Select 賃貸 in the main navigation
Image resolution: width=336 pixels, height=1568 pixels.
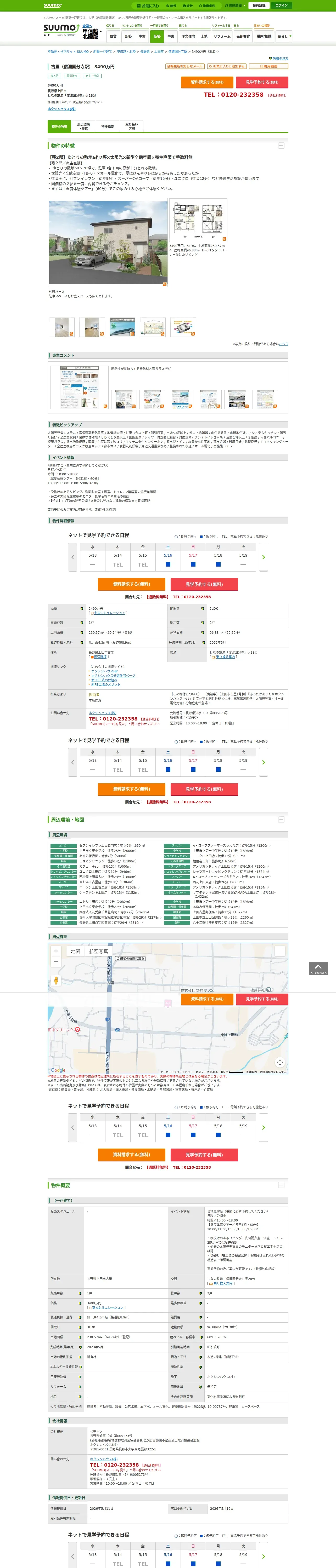pyautogui.click(x=113, y=37)
